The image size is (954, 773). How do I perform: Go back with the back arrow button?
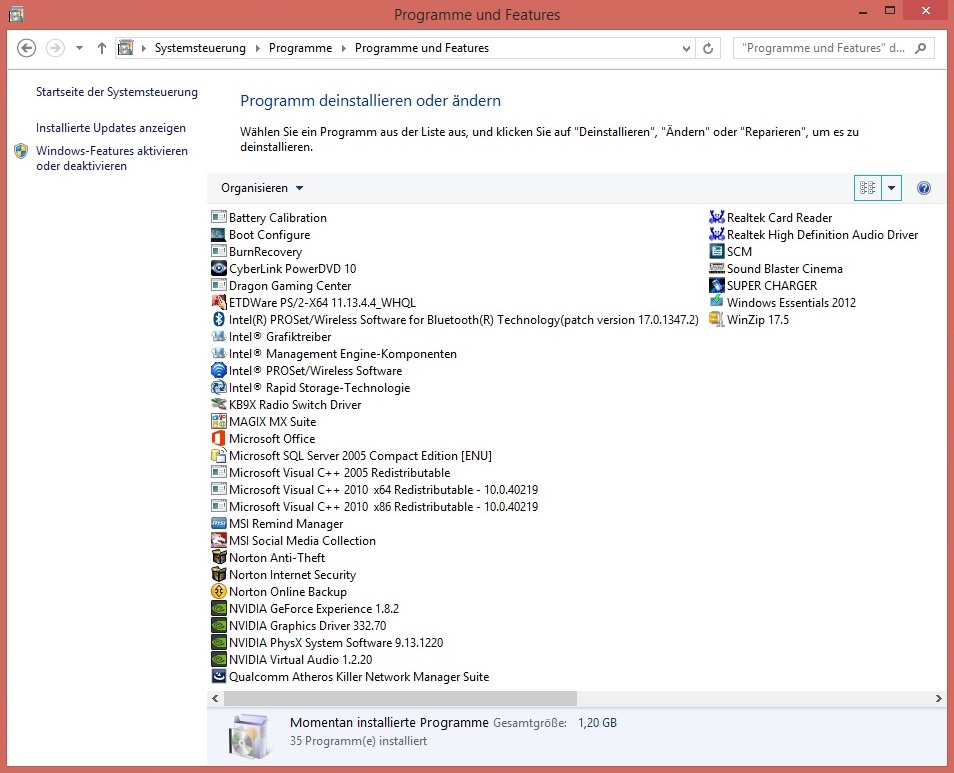click(26, 48)
